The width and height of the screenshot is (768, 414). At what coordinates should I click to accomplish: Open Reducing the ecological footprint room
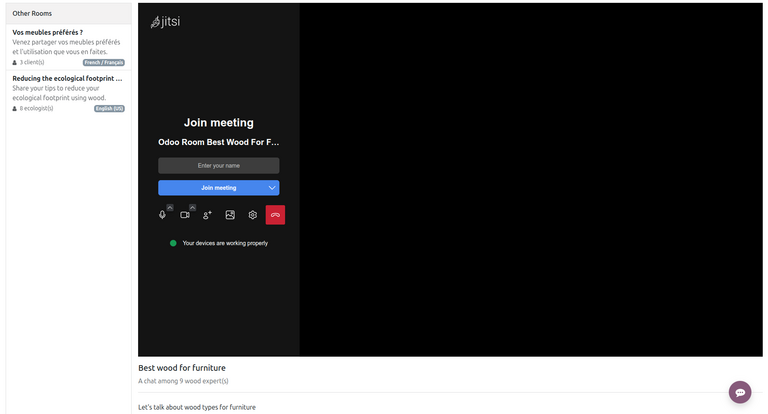[x=67, y=78]
